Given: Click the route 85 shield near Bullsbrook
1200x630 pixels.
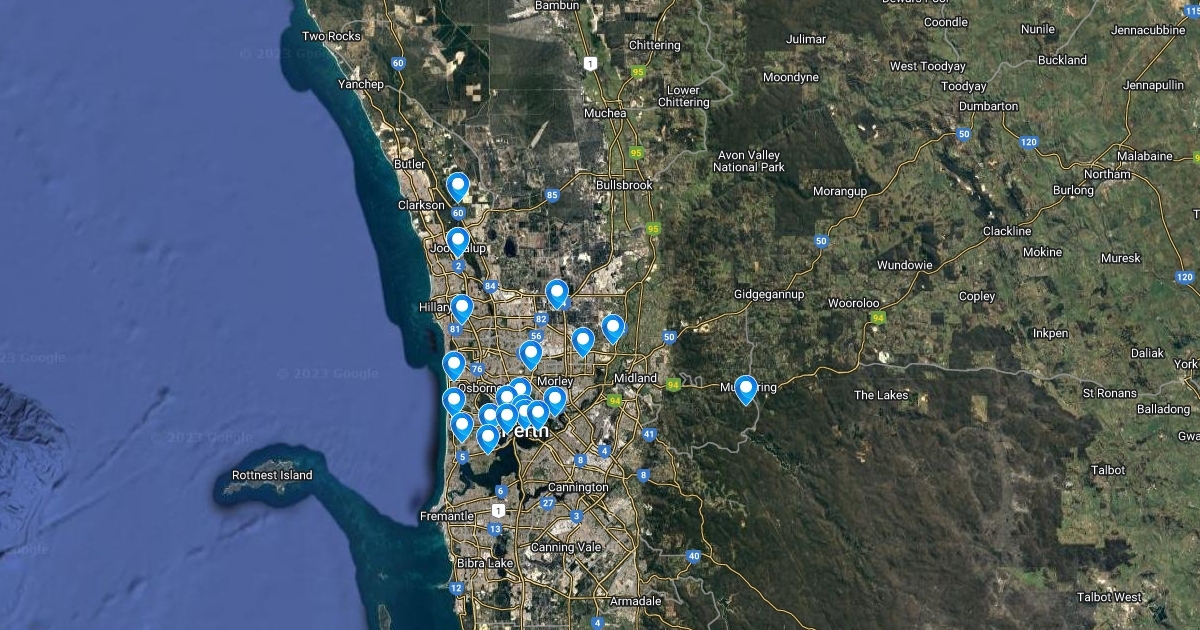Looking at the screenshot, I should pyautogui.click(x=552, y=195).
